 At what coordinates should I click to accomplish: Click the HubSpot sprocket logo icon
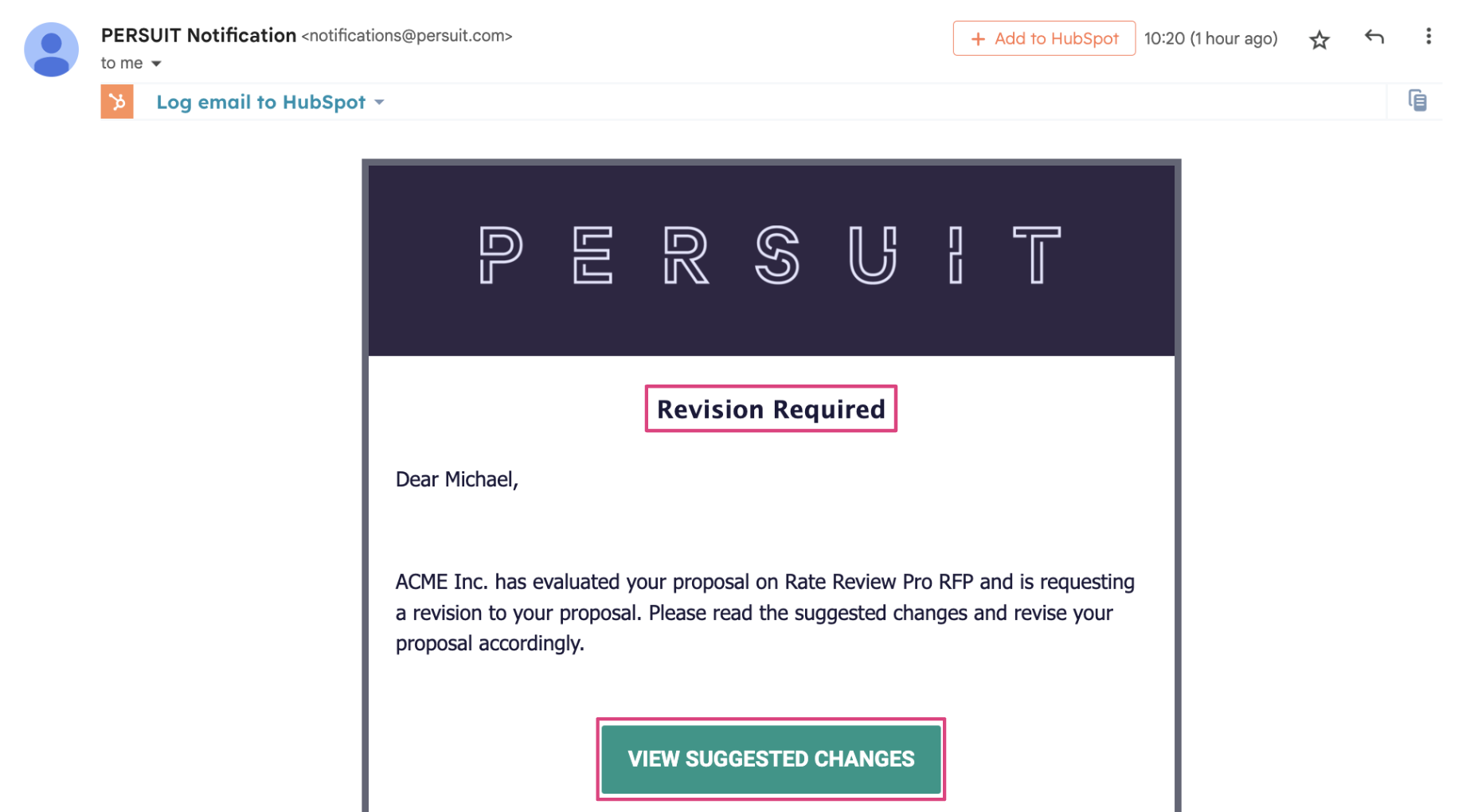pyautogui.click(x=117, y=102)
